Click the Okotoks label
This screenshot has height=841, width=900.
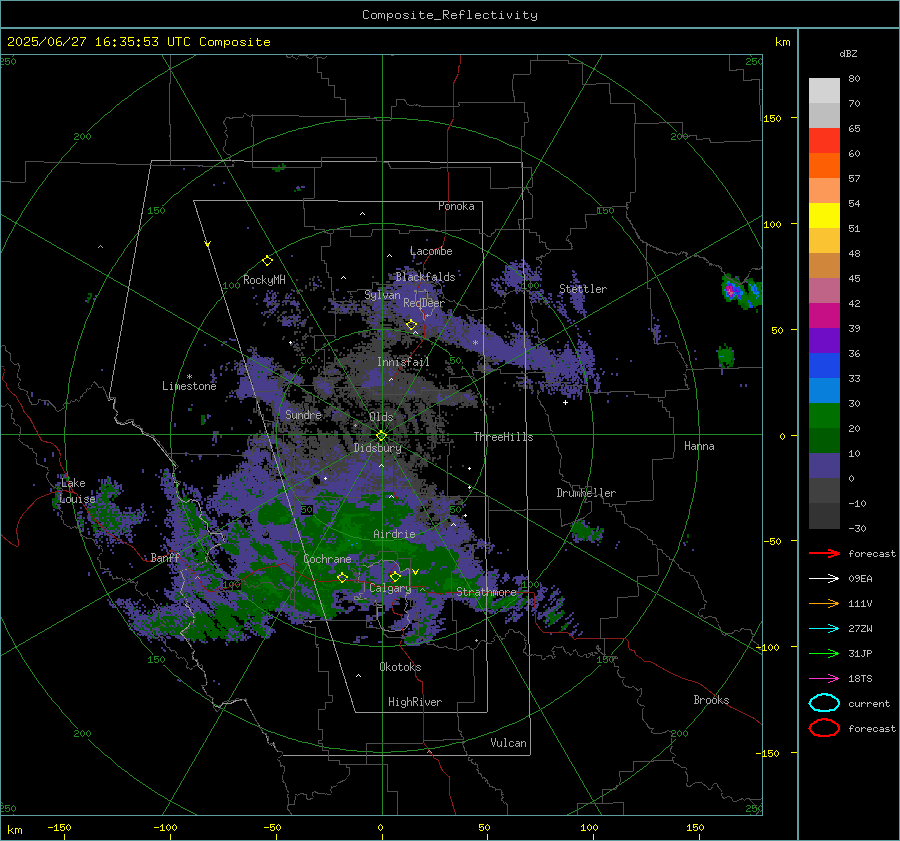[x=400, y=667]
